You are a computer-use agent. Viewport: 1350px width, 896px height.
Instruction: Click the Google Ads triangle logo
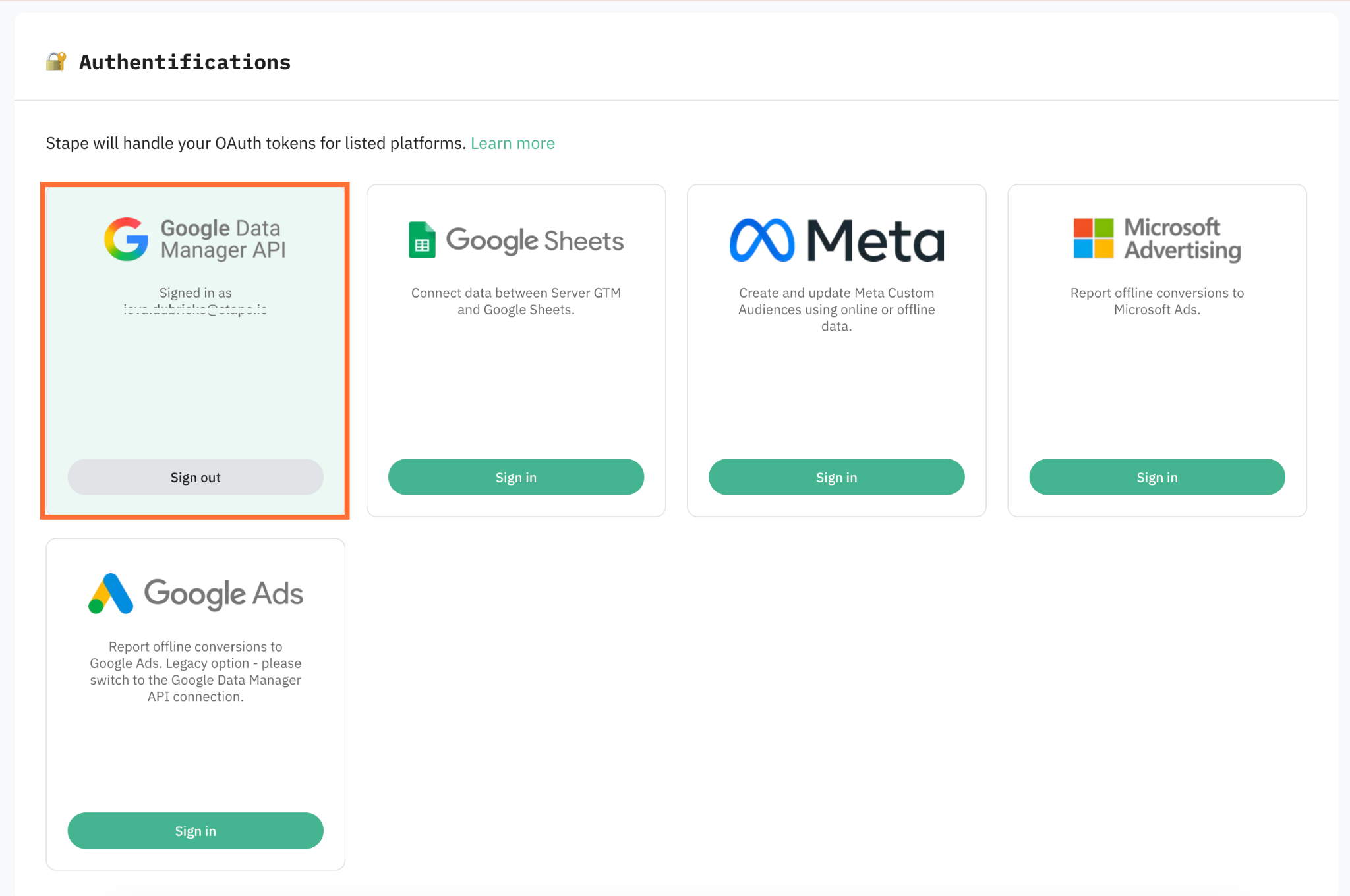[111, 594]
